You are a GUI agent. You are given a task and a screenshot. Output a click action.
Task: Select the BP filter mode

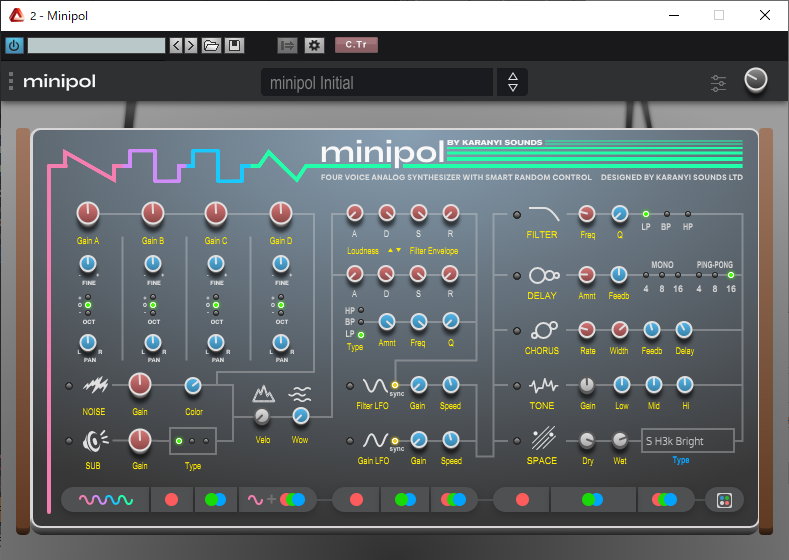[667, 214]
